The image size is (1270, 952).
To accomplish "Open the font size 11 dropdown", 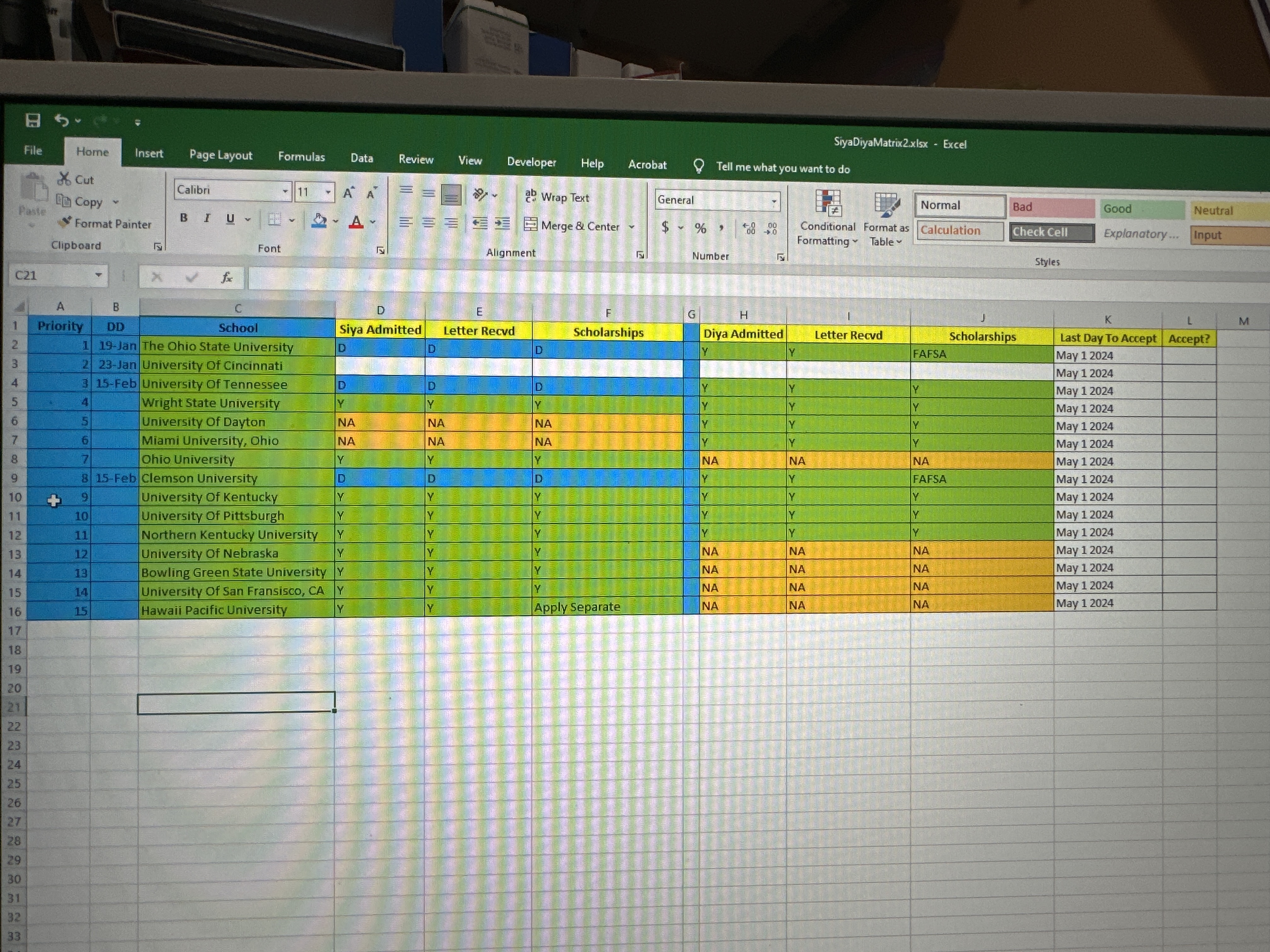I will (x=328, y=192).
